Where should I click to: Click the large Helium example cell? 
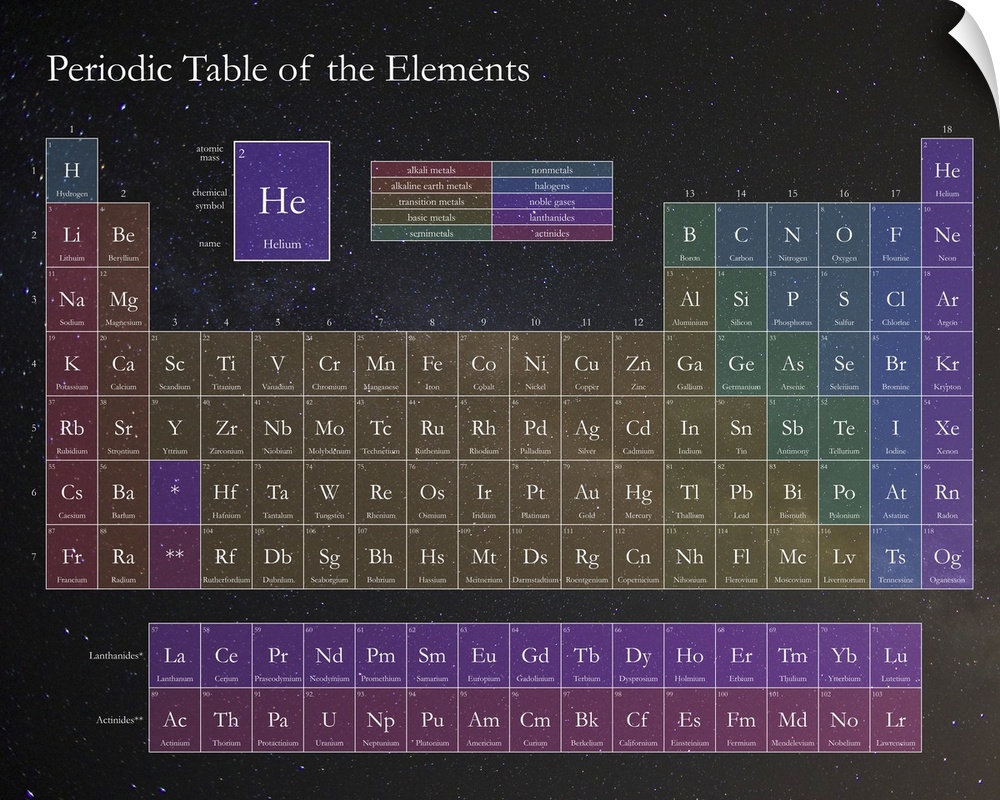point(282,201)
